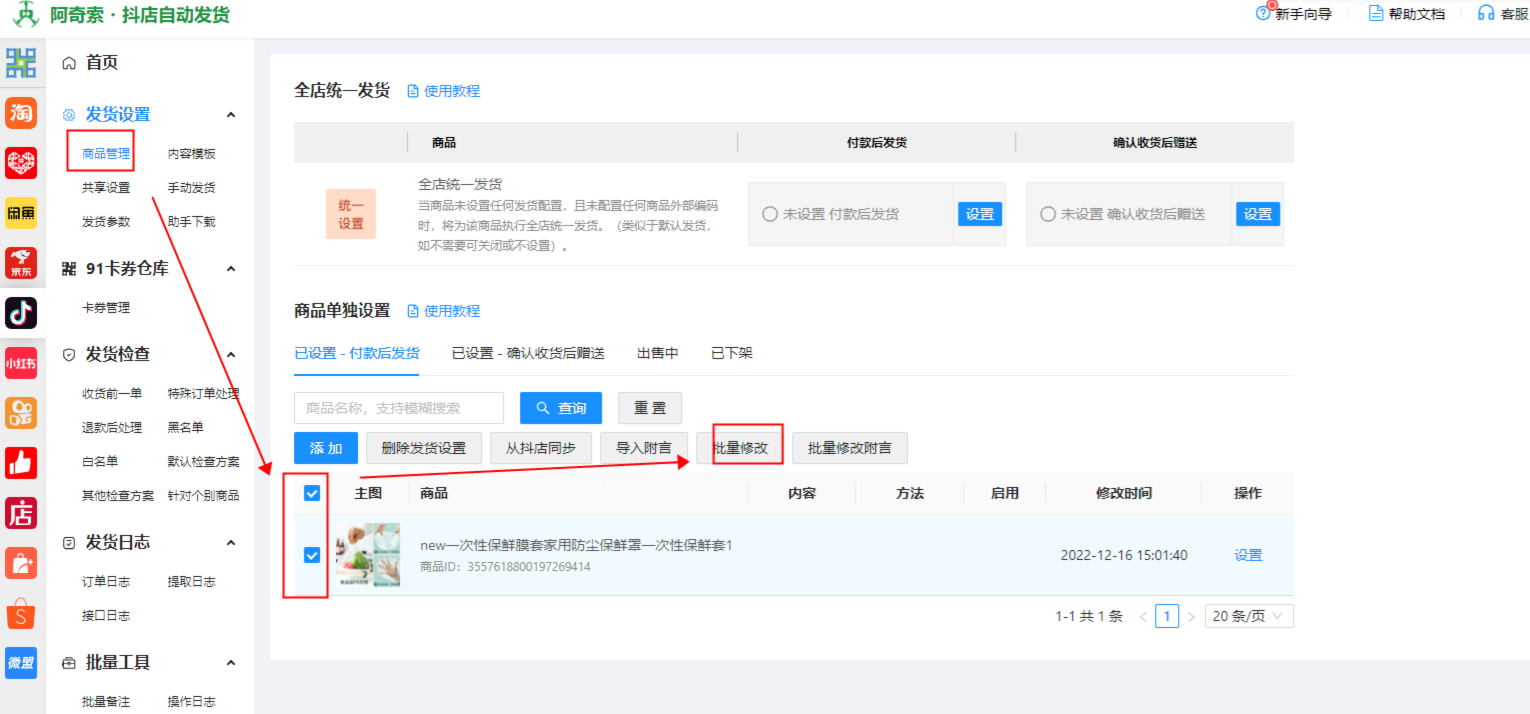Switch to the Douyin (TikTok) platform icon
Viewport: 1530px width, 714px height.
point(21,312)
